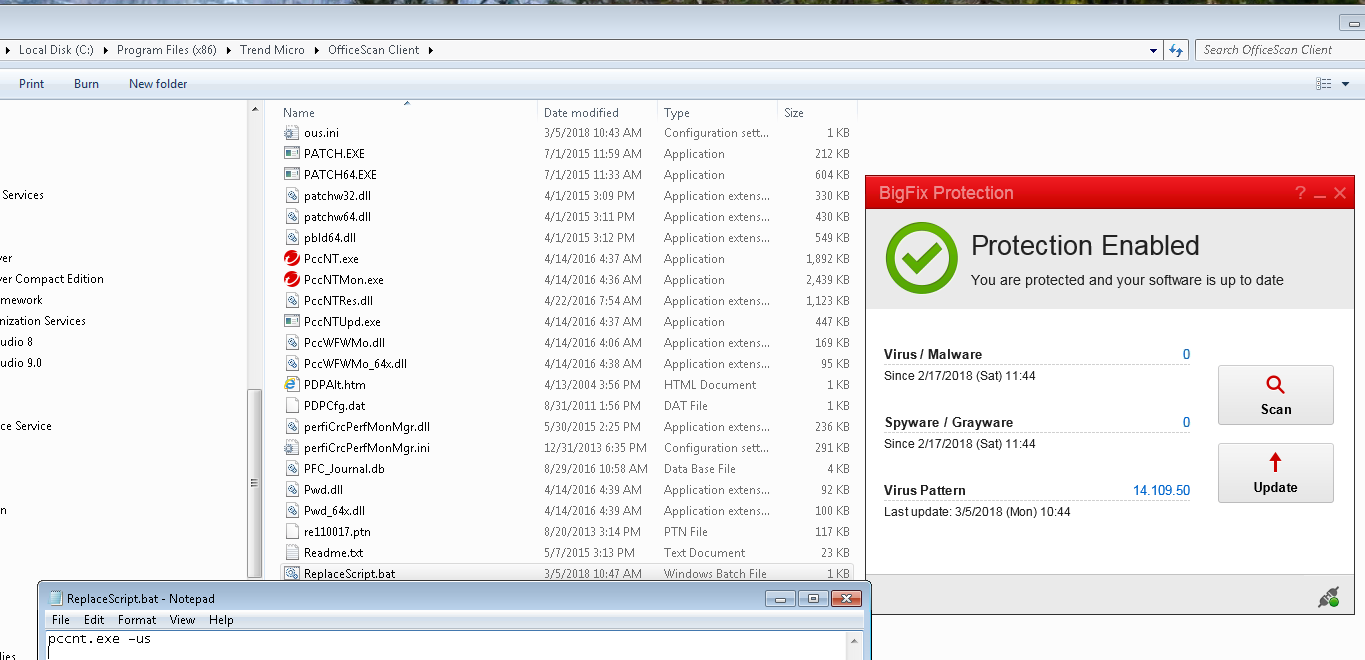Screen dimensions: 1365x660
Task: Open Notepad Format menu
Action: pos(137,620)
